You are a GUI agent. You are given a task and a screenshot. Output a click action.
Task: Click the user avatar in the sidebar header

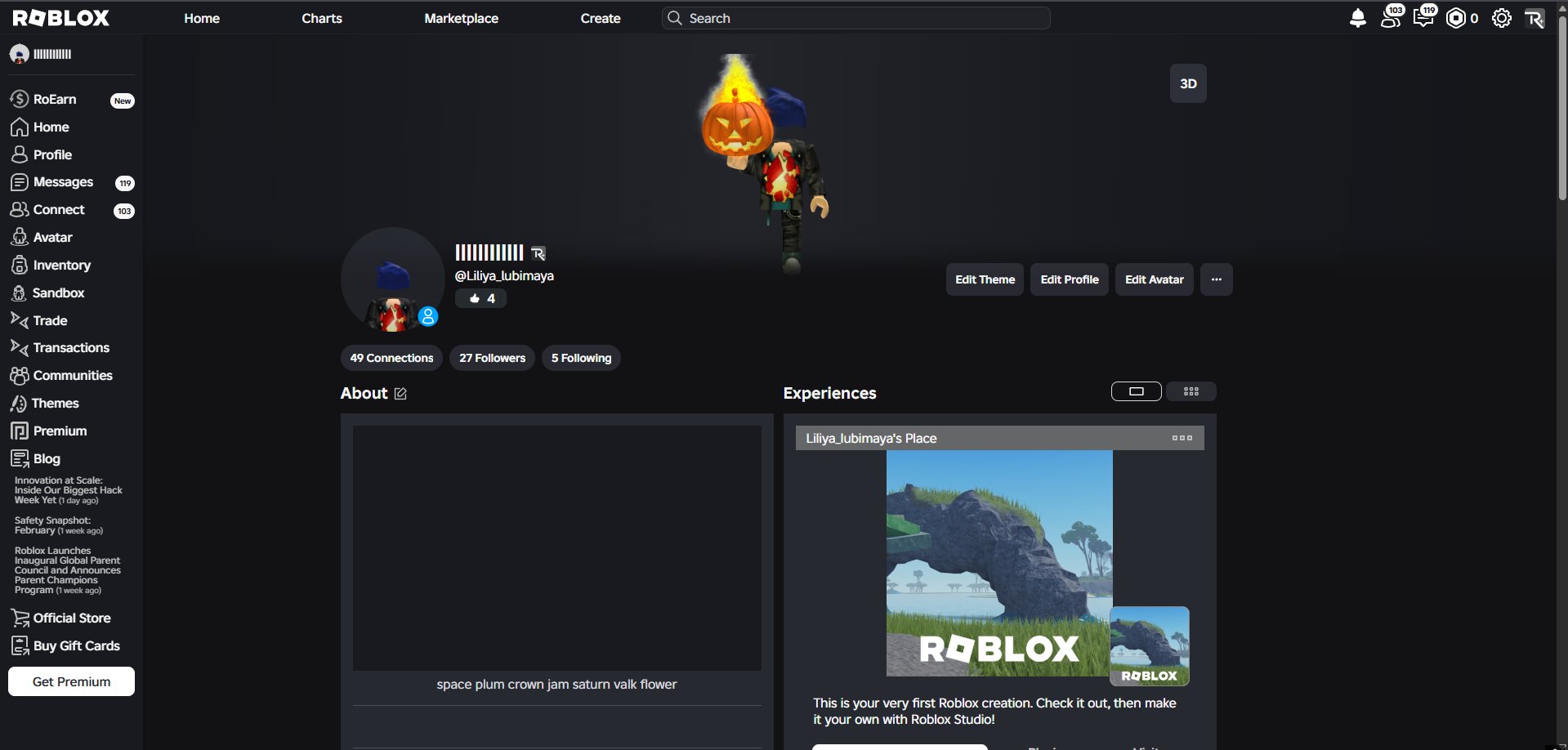(x=19, y=54)
